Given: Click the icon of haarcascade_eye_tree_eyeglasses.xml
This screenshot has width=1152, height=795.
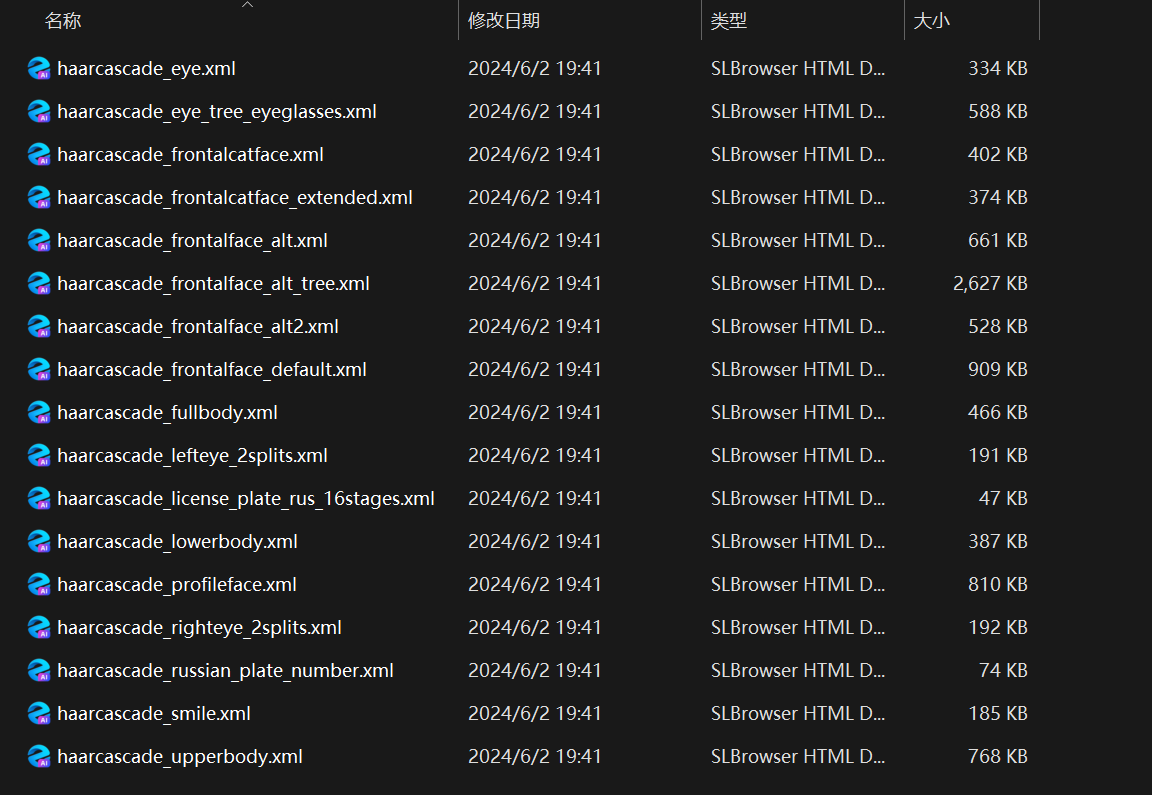Looking at the screenshot, I should (x=39, y=112).
